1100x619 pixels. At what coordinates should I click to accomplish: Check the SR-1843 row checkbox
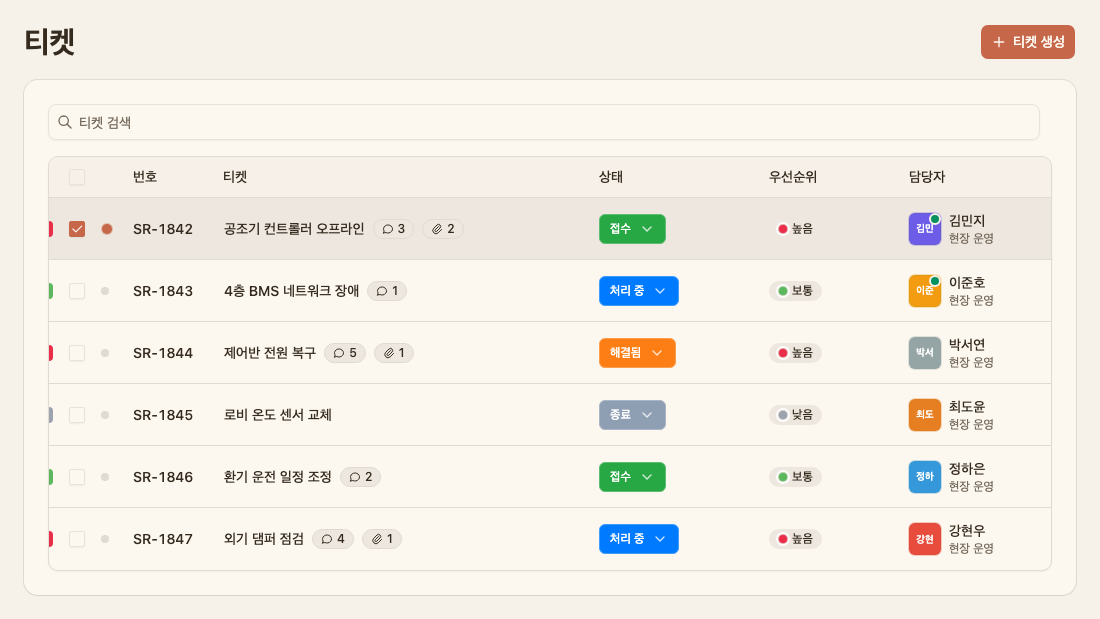77,291
